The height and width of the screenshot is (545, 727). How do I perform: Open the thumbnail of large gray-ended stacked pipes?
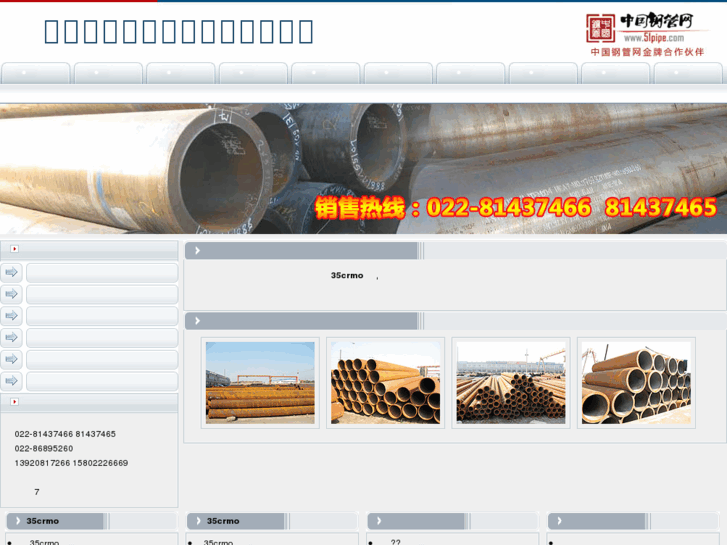pos(636,383)
